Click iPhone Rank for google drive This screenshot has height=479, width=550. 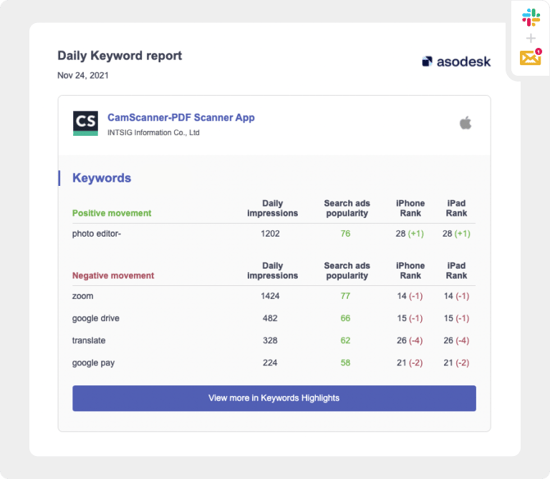click(410, 318)
